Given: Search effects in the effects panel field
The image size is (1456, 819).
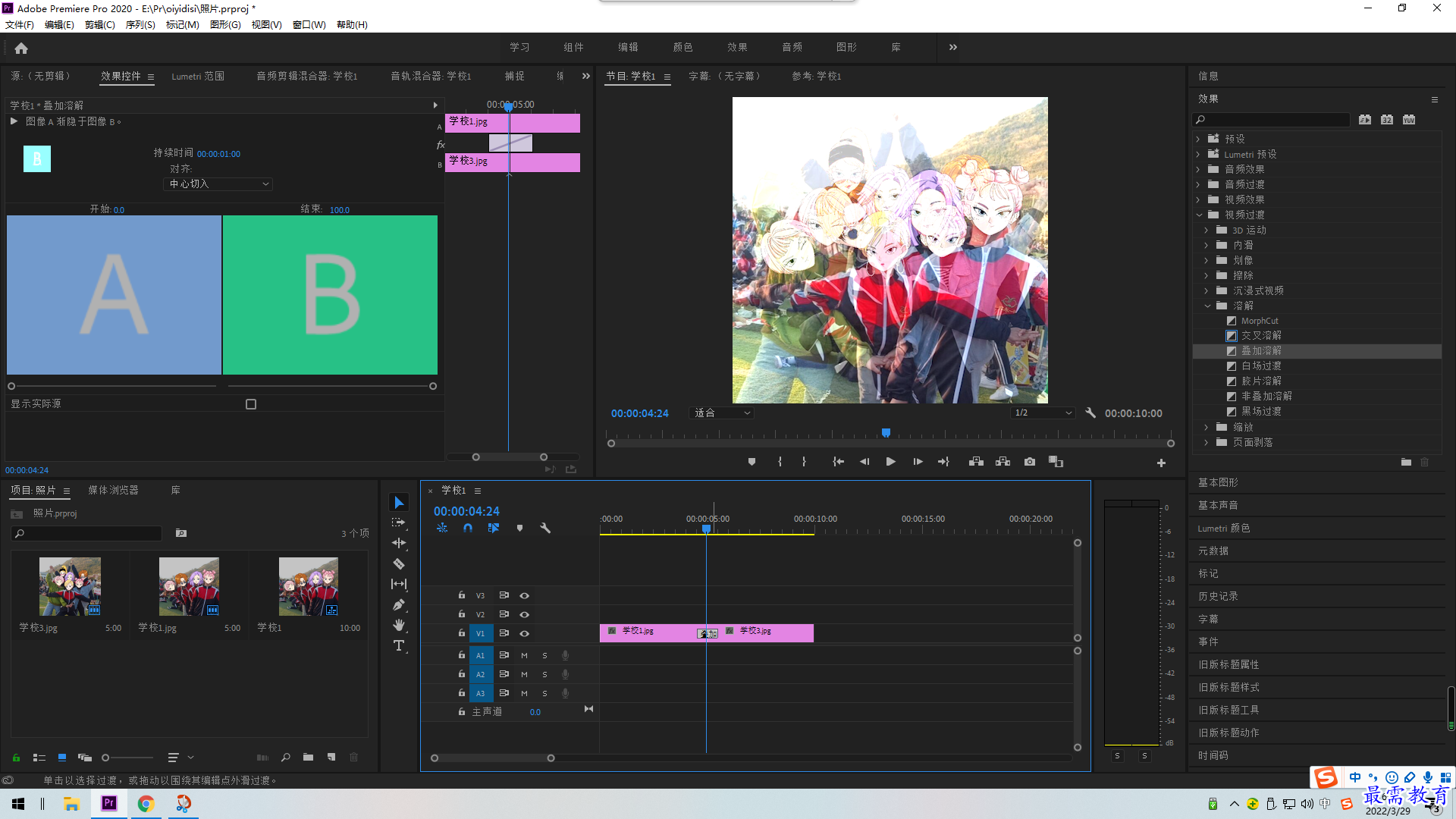Looking at the screenshot, I should coord(1271,120).
